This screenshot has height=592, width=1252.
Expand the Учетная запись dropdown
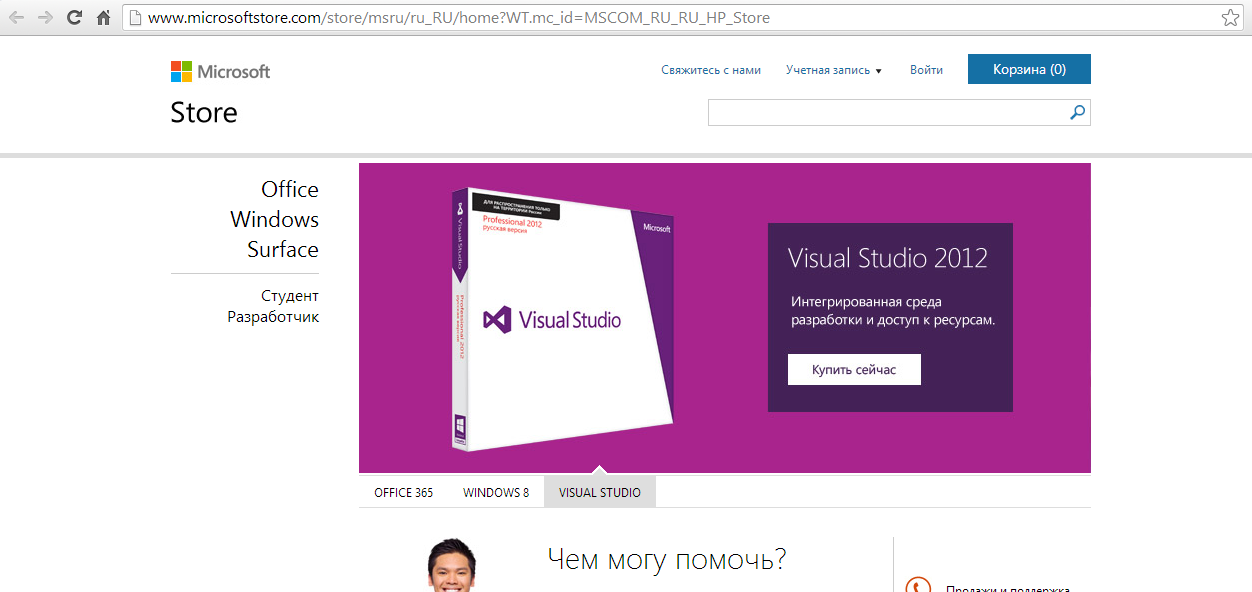[834, 70]
